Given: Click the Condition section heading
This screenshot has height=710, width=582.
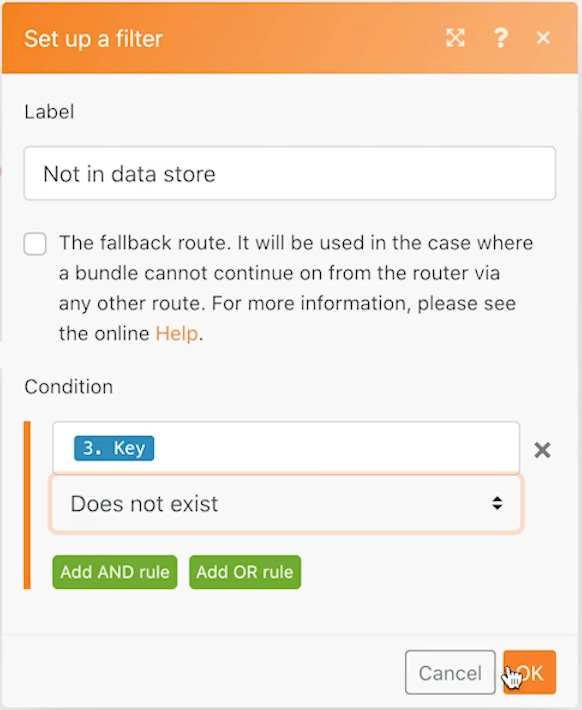Looking at the screenshot, I should tap(69, 387).
